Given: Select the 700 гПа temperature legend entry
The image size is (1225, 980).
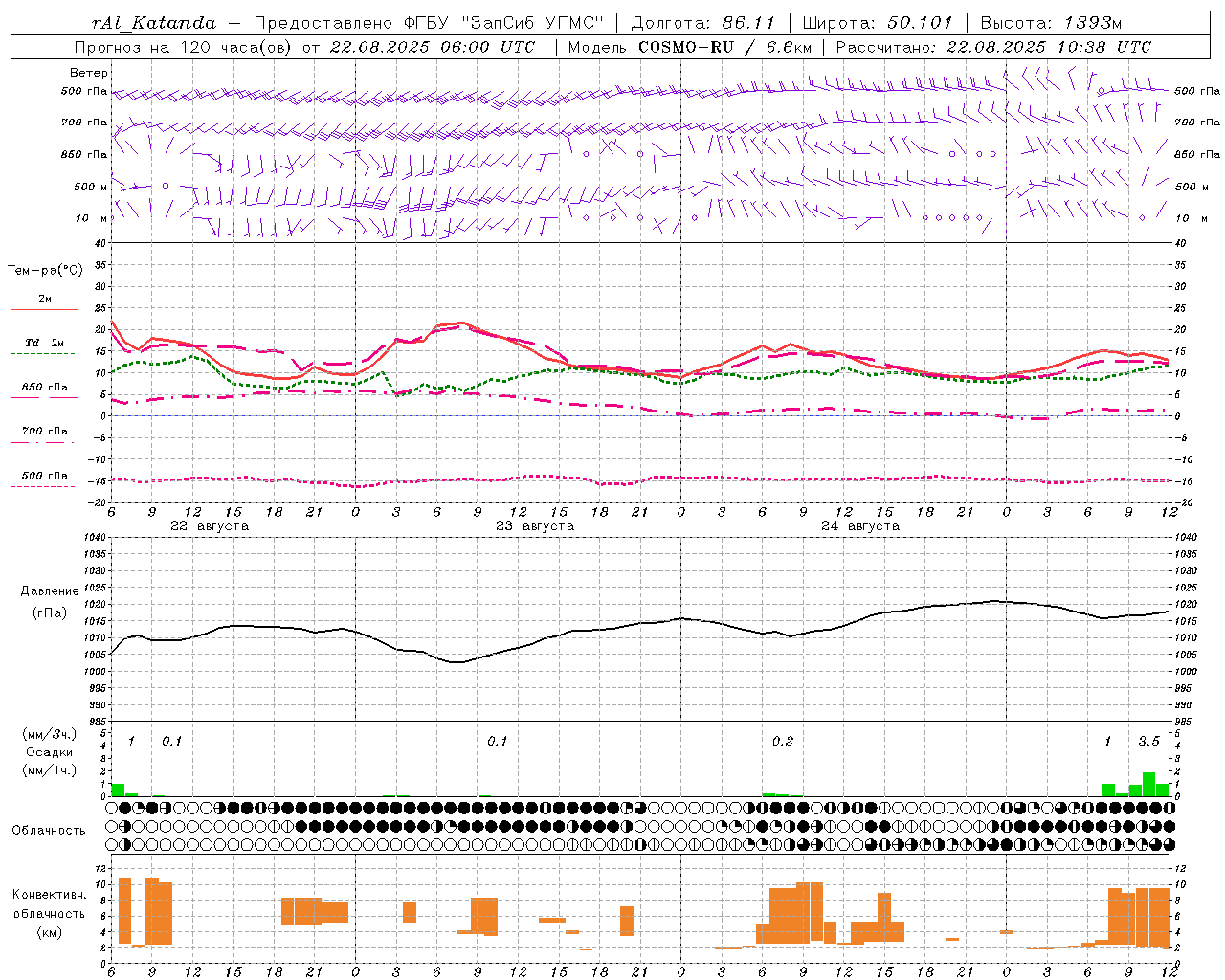Looking at the screenshot, I should click(x=45, y=431).
